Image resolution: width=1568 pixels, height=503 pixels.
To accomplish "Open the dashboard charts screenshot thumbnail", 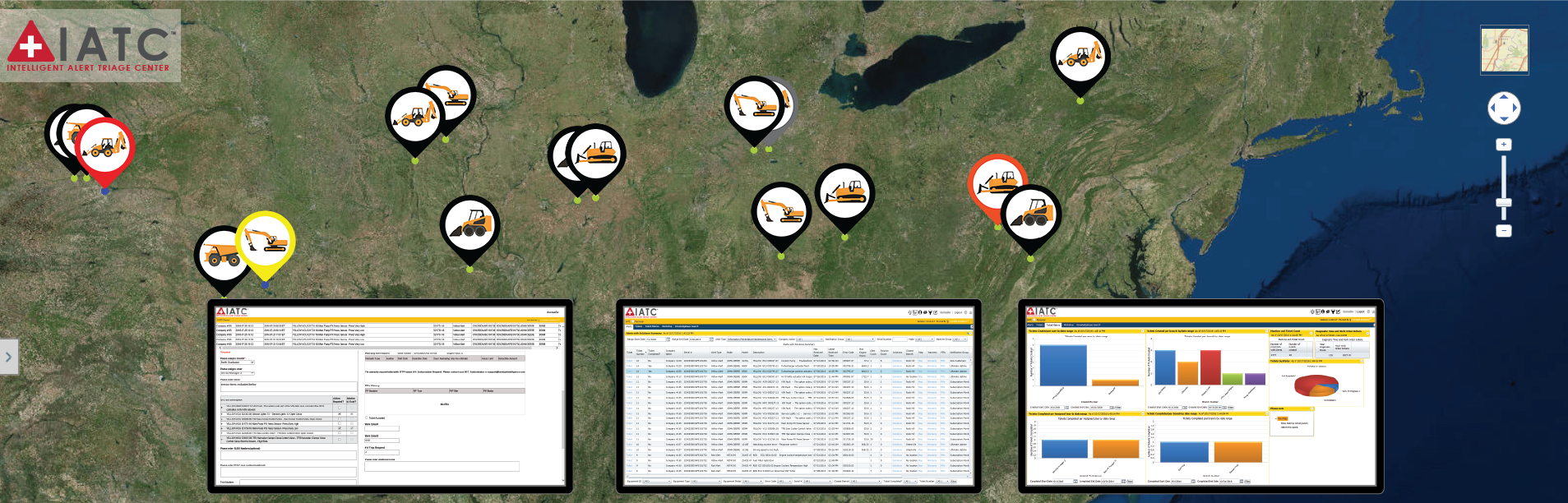I will pyautogui.click(x=1201, y=396).
